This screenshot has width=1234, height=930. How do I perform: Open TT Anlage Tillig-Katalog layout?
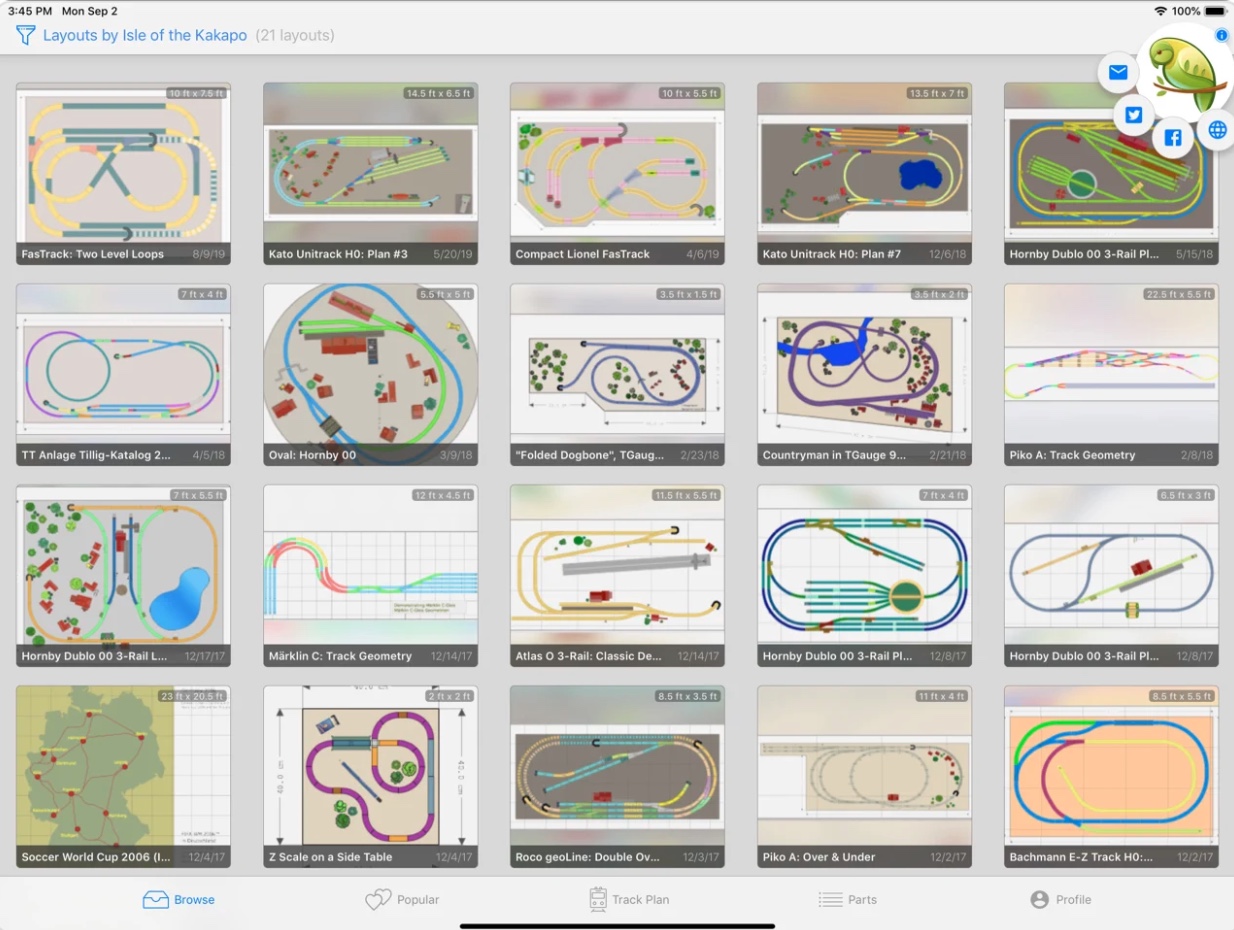(123, 375)
